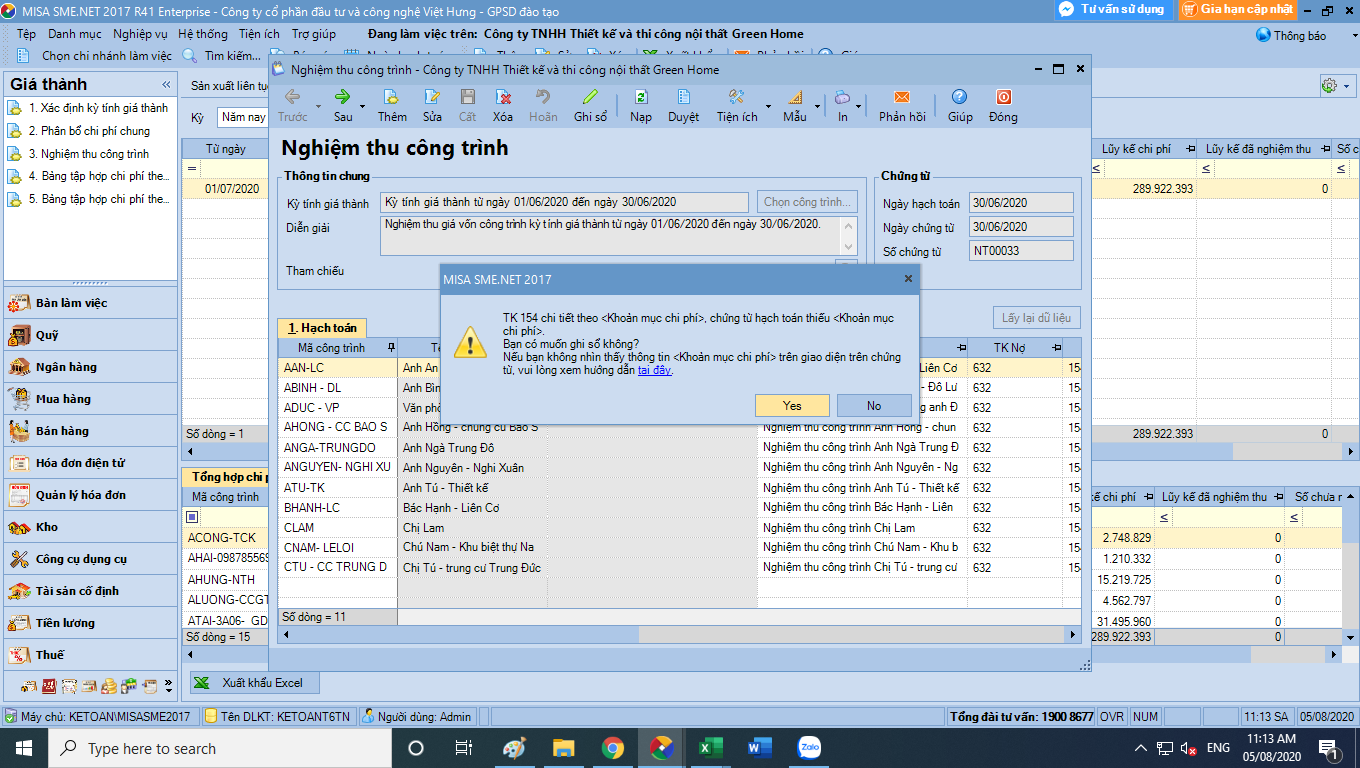The image size is (1360, 768).
Task: Open Công cụ dụng cụ module
Action: pyautogui.click(x=90, y=559)
